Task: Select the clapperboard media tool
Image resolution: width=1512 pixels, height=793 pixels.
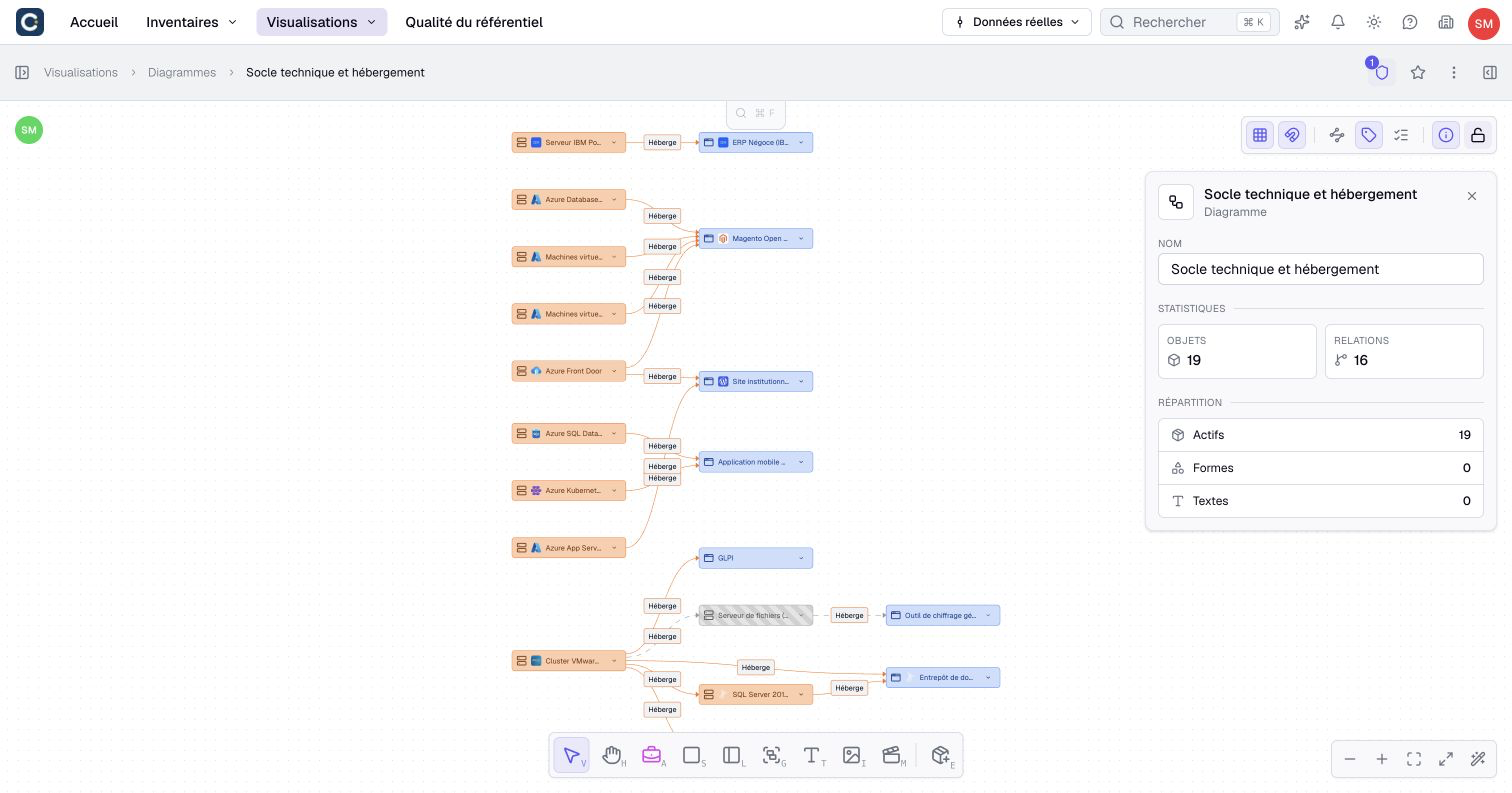Action: [892, 756]
